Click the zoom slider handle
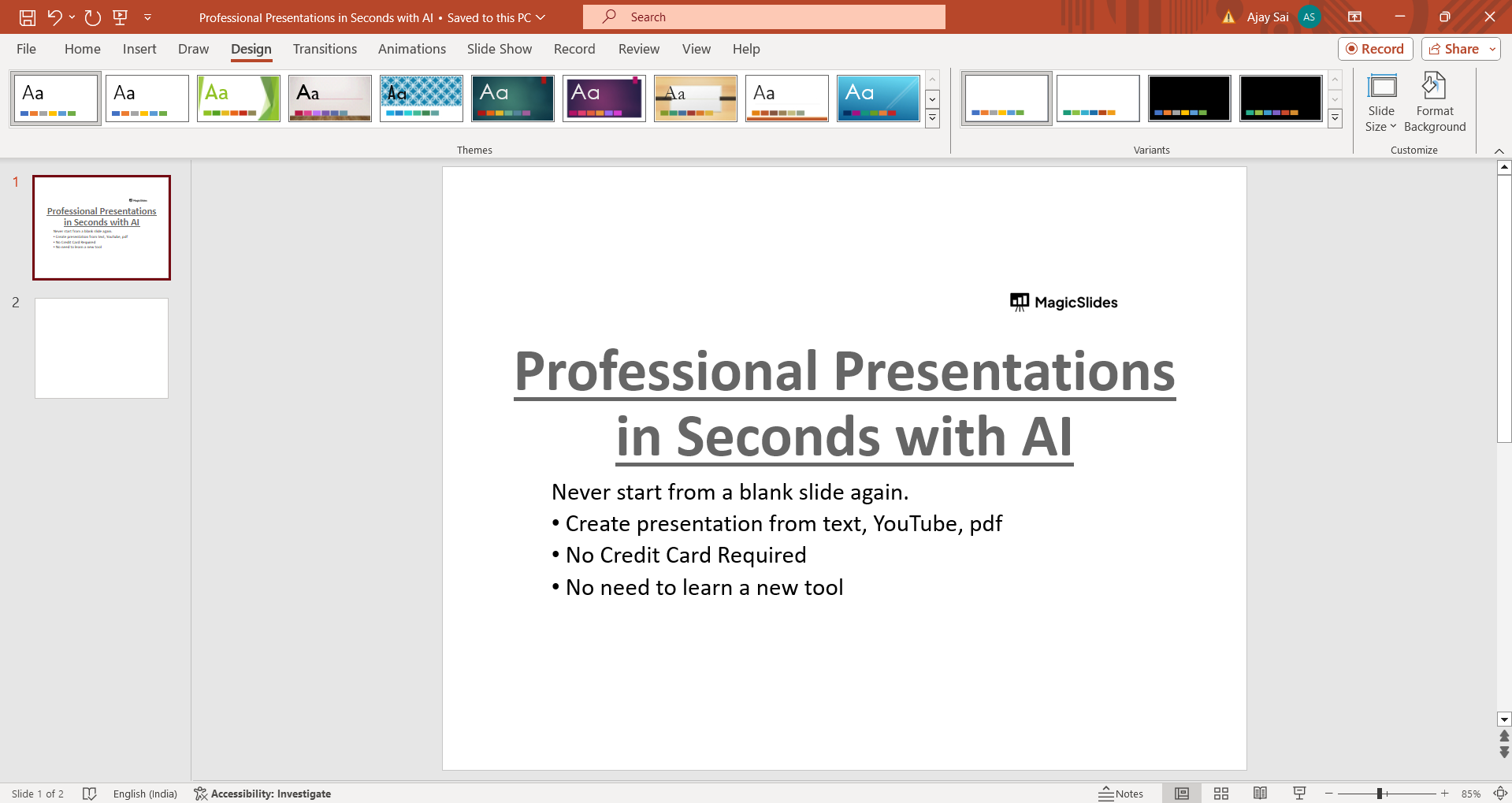Screen dimensions: 1512x803 pyautogui.click(x=1380, y=794)
